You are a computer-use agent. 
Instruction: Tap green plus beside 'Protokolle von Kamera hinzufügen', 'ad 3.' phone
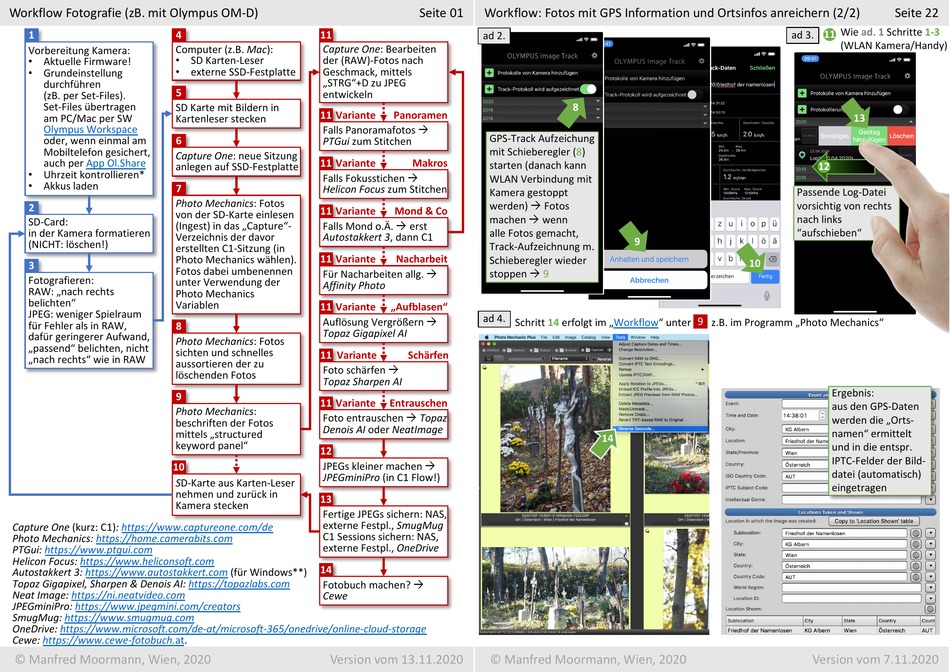(x=802, y=93)
